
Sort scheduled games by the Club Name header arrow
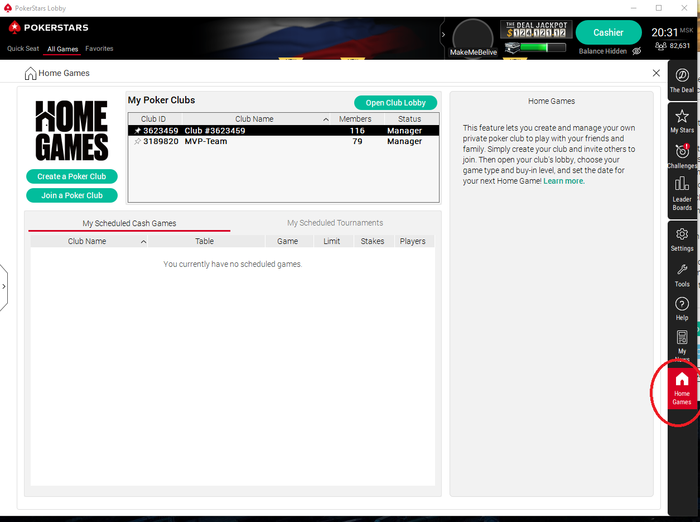click(143, 242)
